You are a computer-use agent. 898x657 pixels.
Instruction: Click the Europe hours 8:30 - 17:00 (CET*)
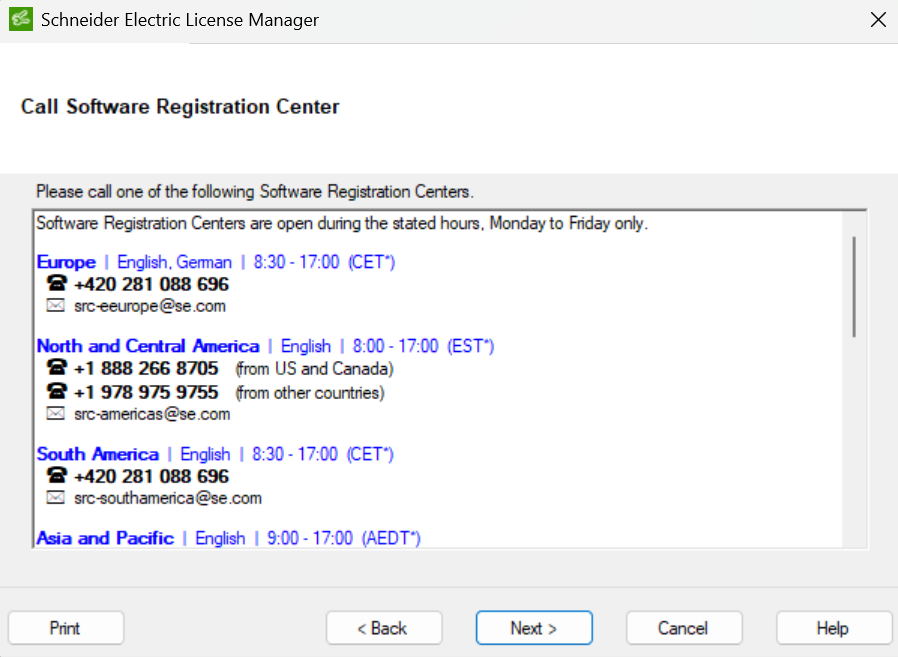click(x=324, y=262)
